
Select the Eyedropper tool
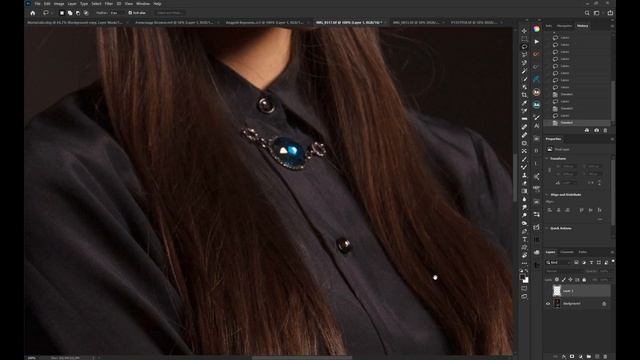coord(524,103)
